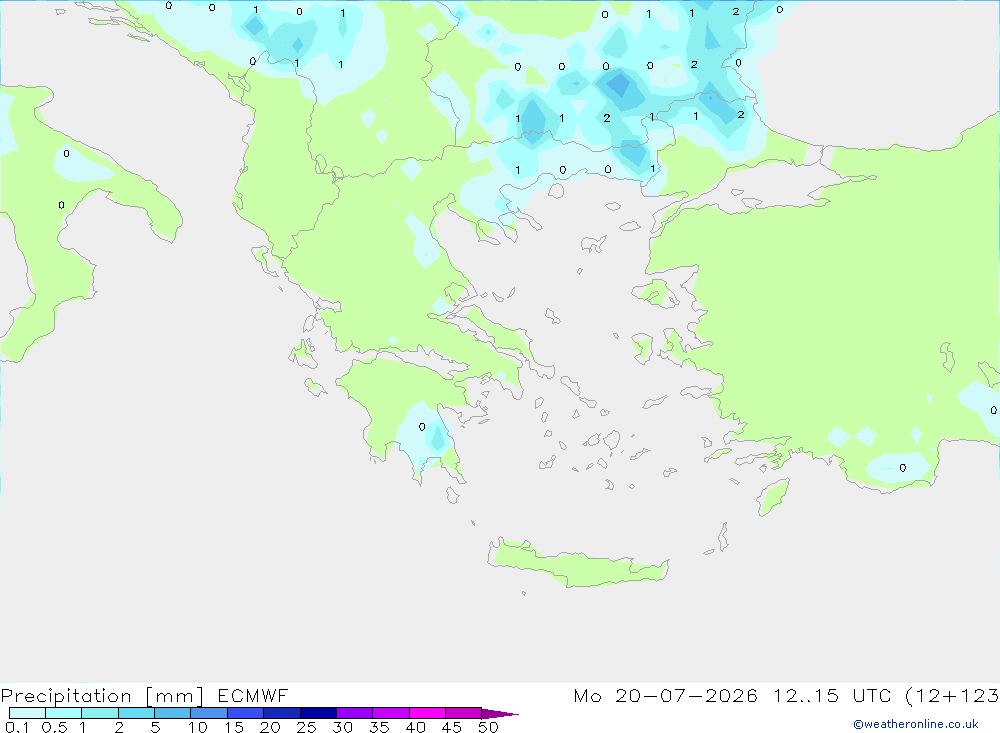Click the legend value '10'
The image size is (1000, 733).
coord(198,727)
